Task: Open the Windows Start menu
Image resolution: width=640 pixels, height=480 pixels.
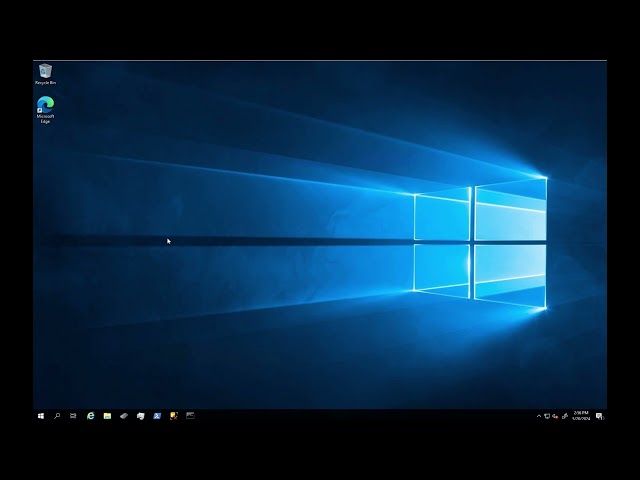Action: coord(41,416)
